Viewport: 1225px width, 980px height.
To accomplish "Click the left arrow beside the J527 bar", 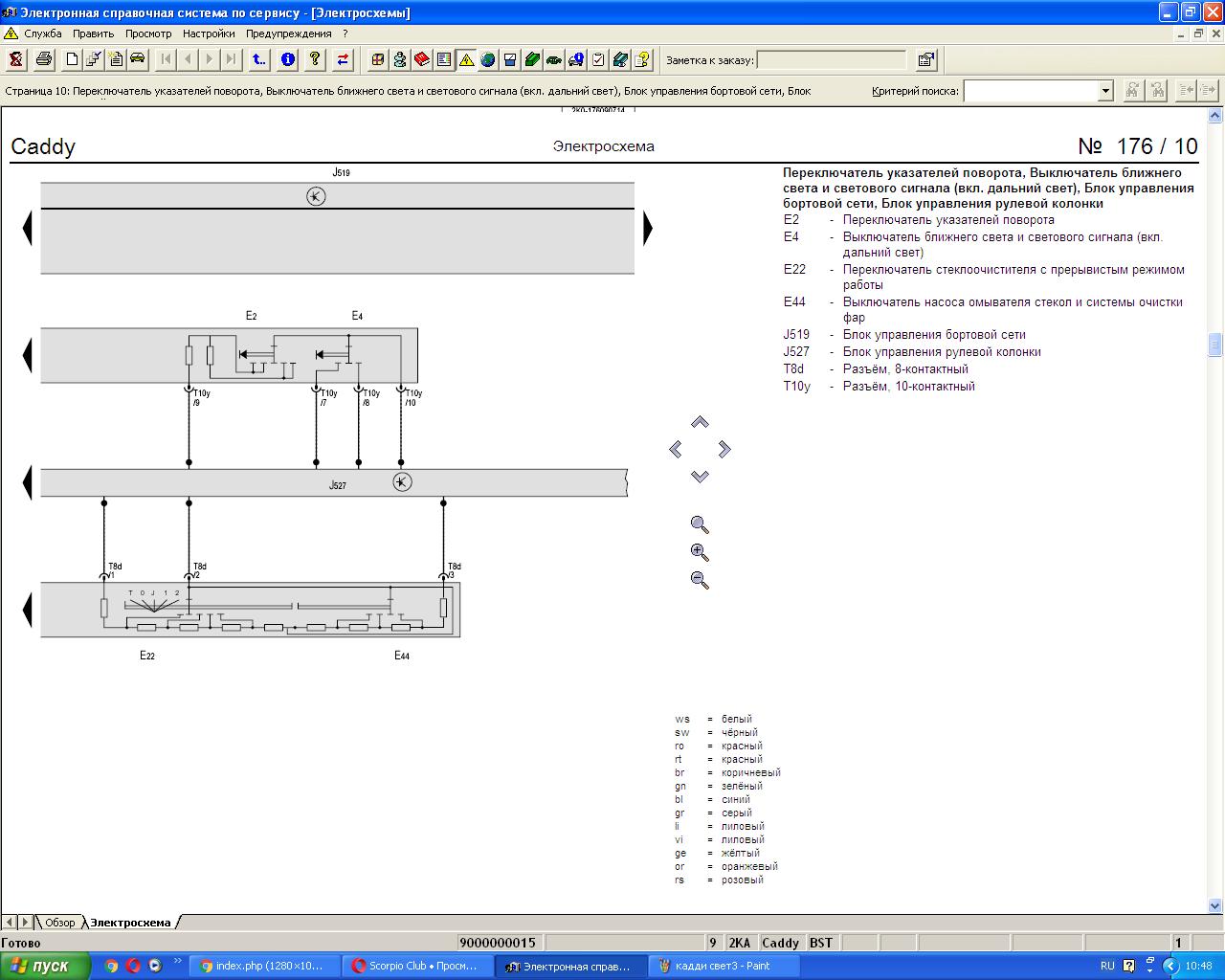I will 28,482.
